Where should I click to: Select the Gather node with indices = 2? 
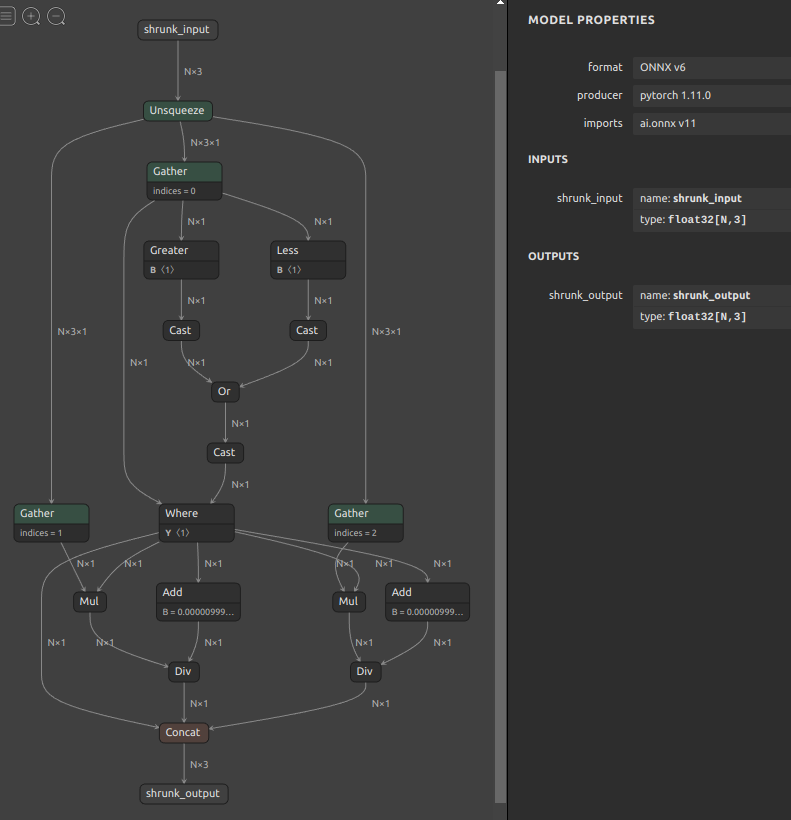tap(365, 522)
